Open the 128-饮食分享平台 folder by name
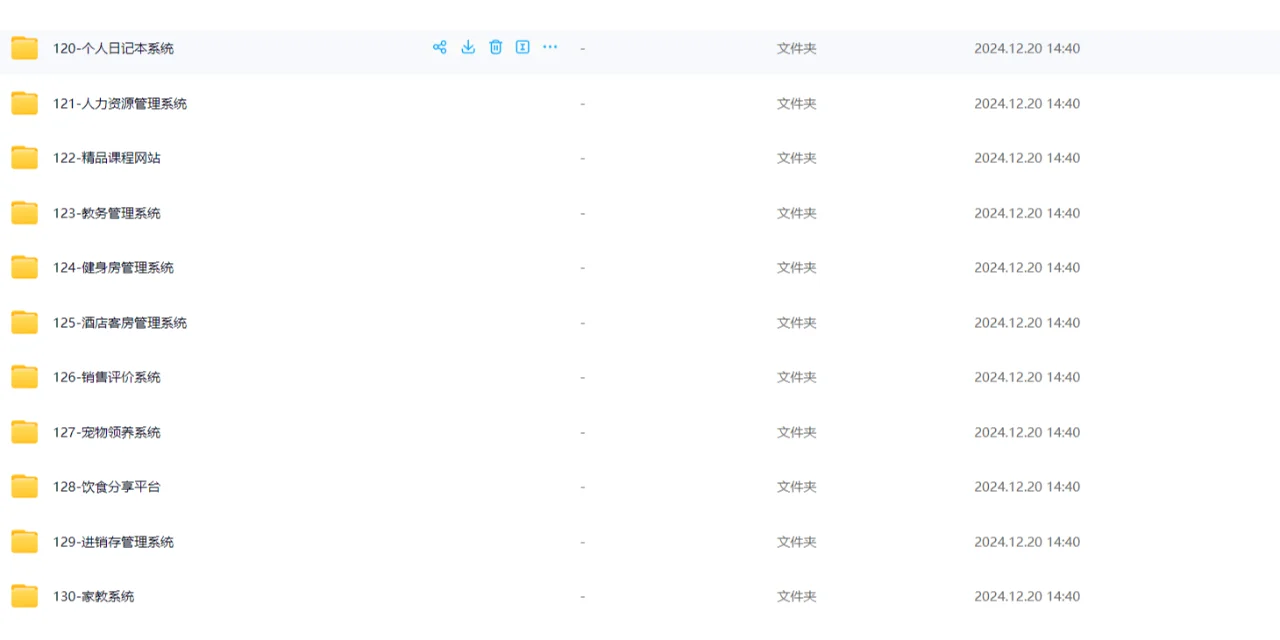 107,486
